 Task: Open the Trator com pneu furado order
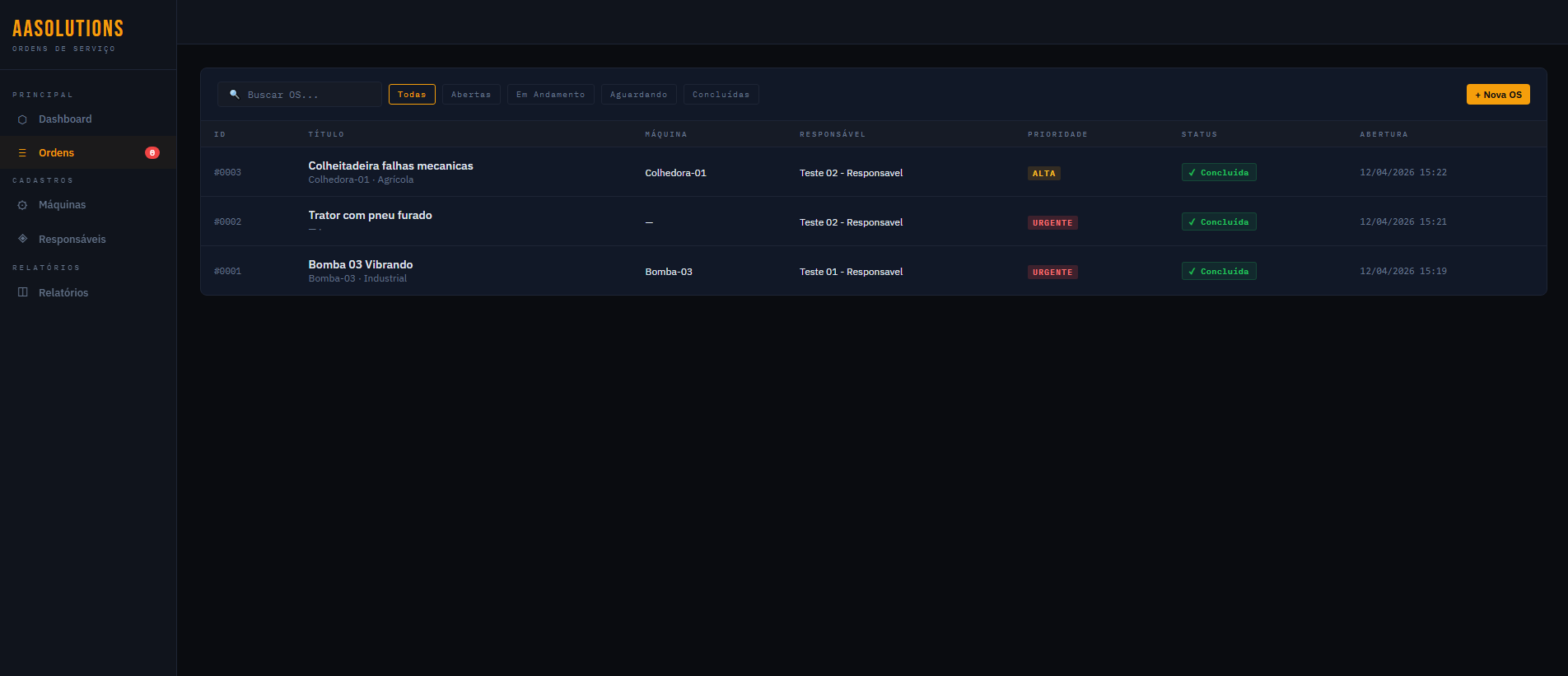370,215
